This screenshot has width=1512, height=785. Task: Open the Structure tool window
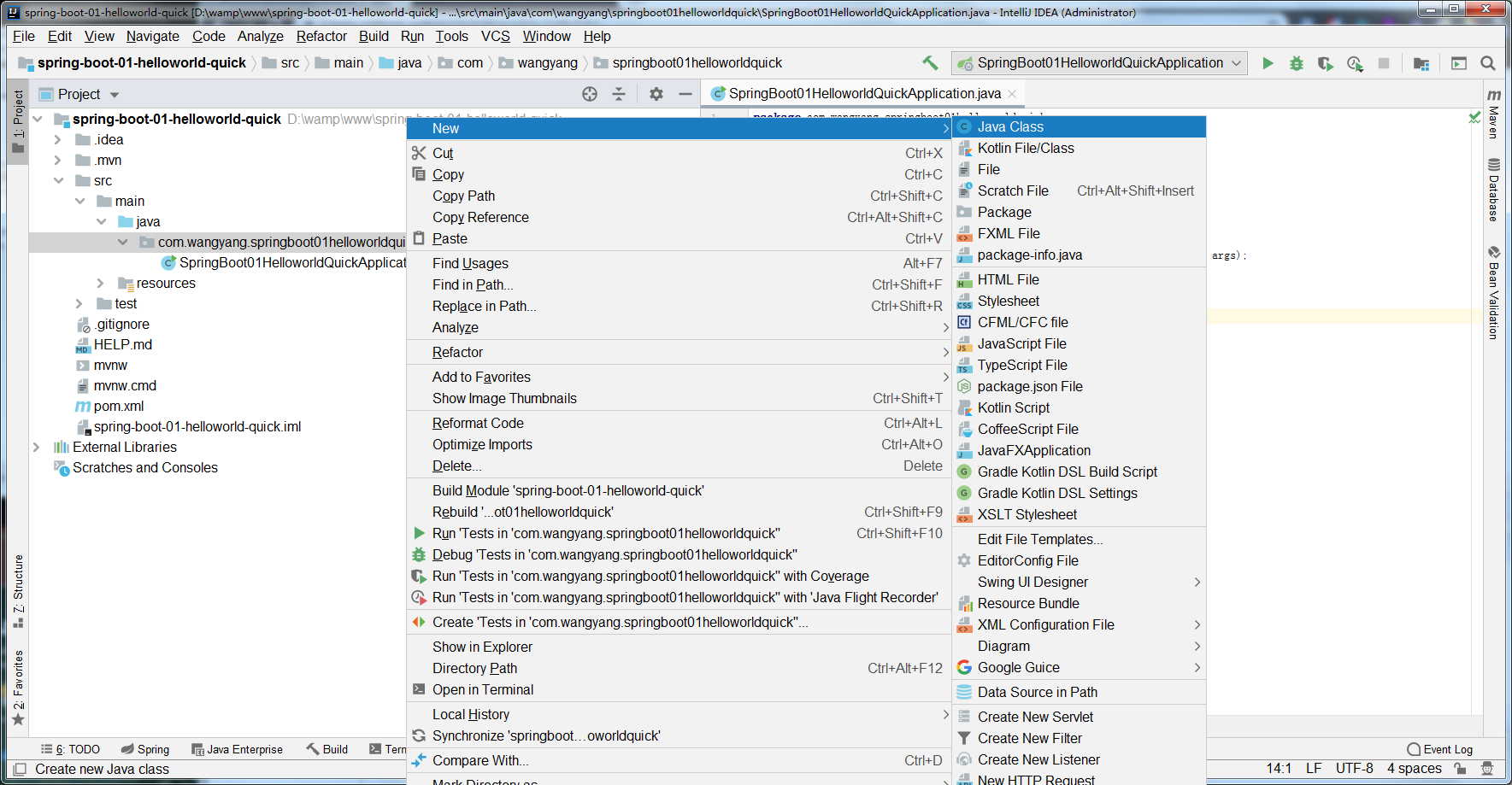[18, 591]
